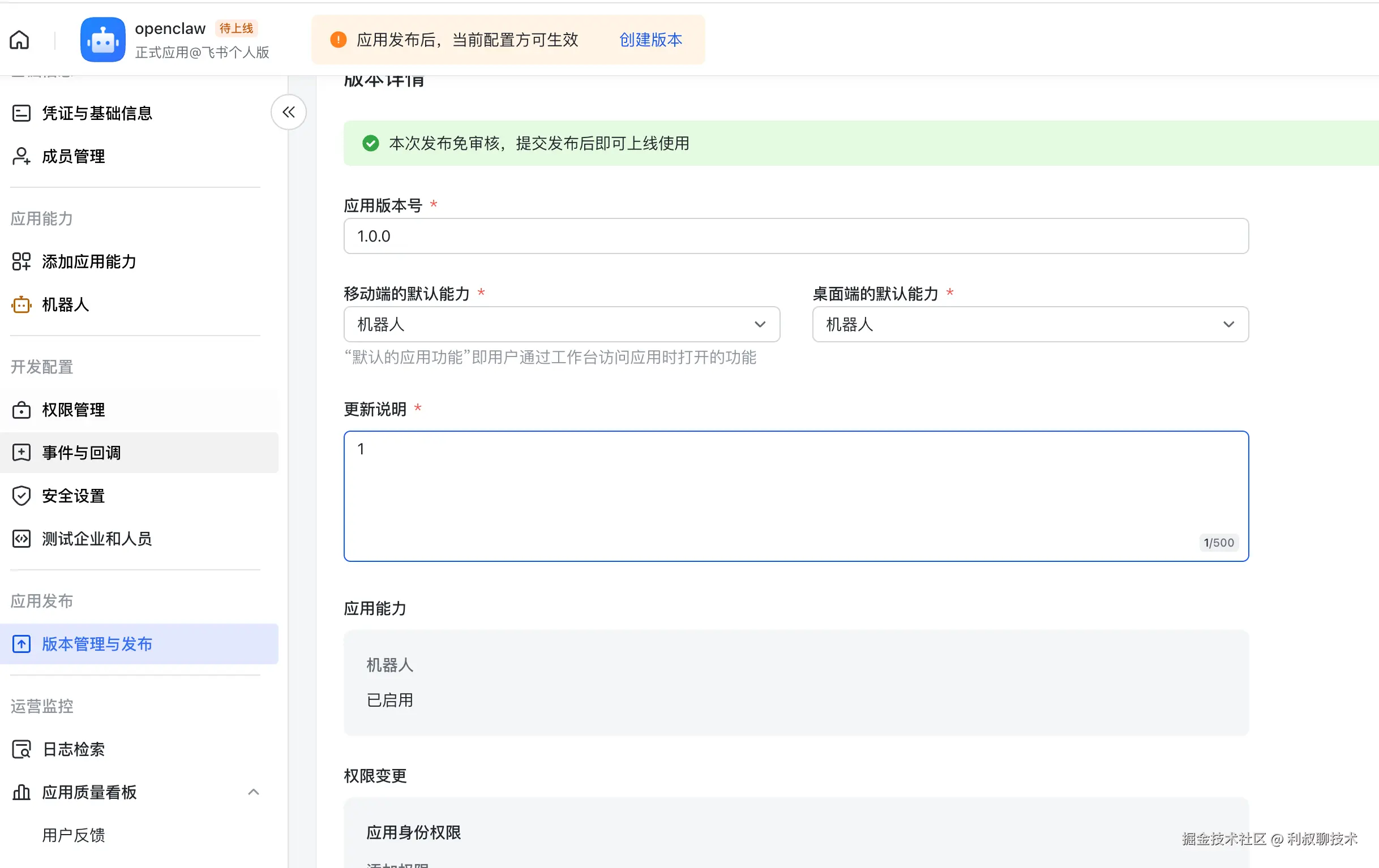Click the openclaw robot app logo

102,40
